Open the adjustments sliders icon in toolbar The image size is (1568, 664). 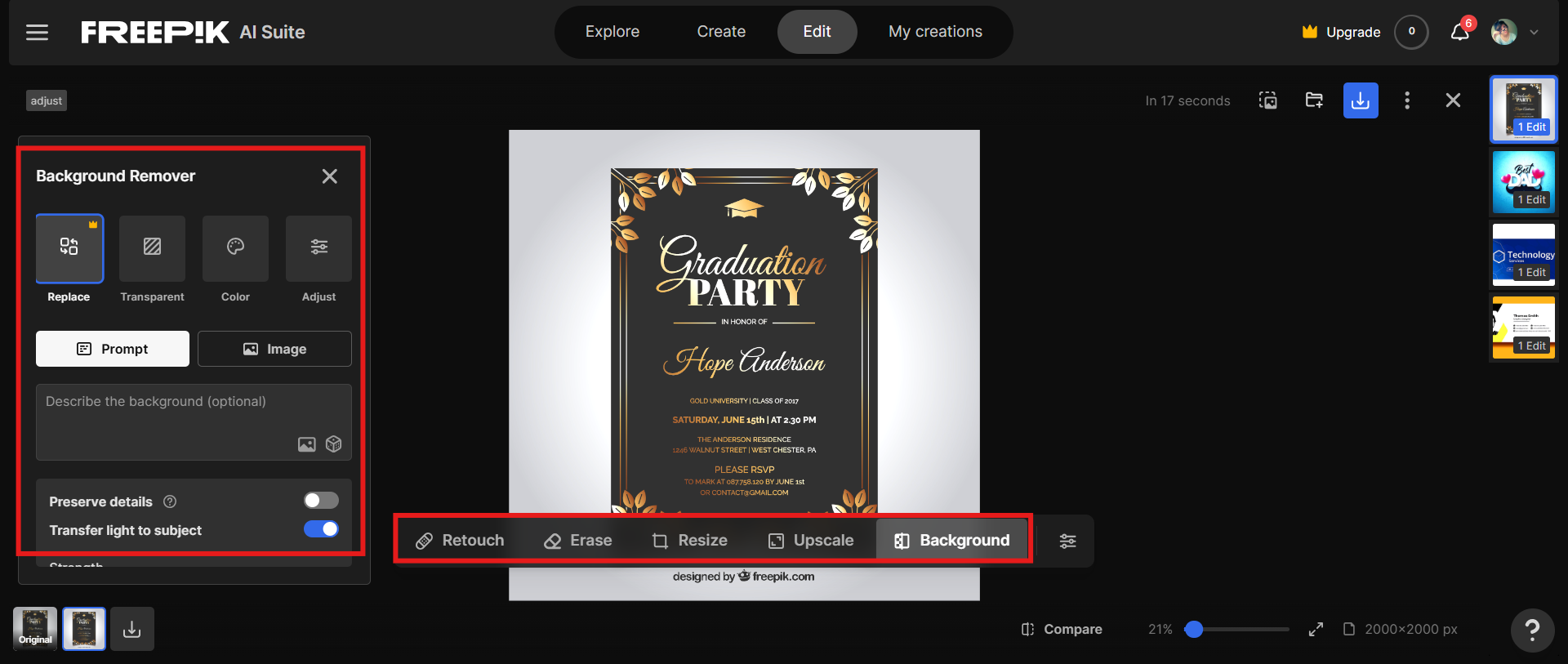(1067, 541)
